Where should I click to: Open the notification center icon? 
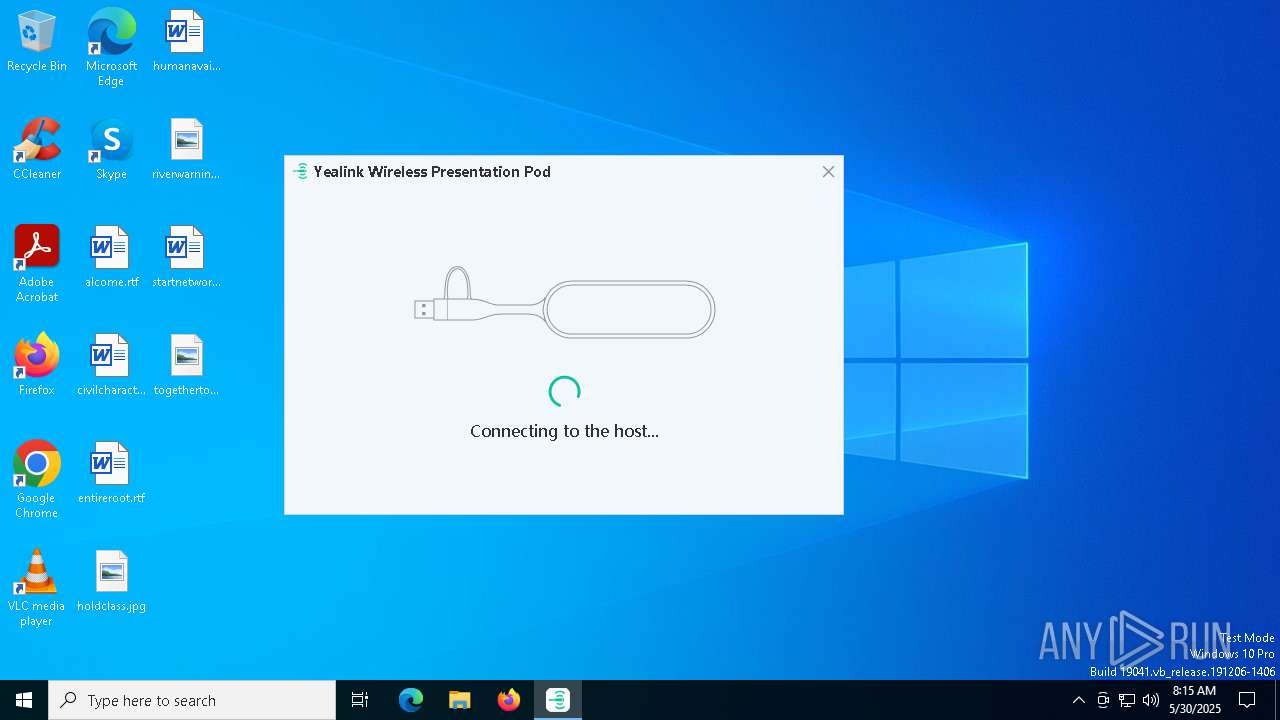(x=1247, y=700)
